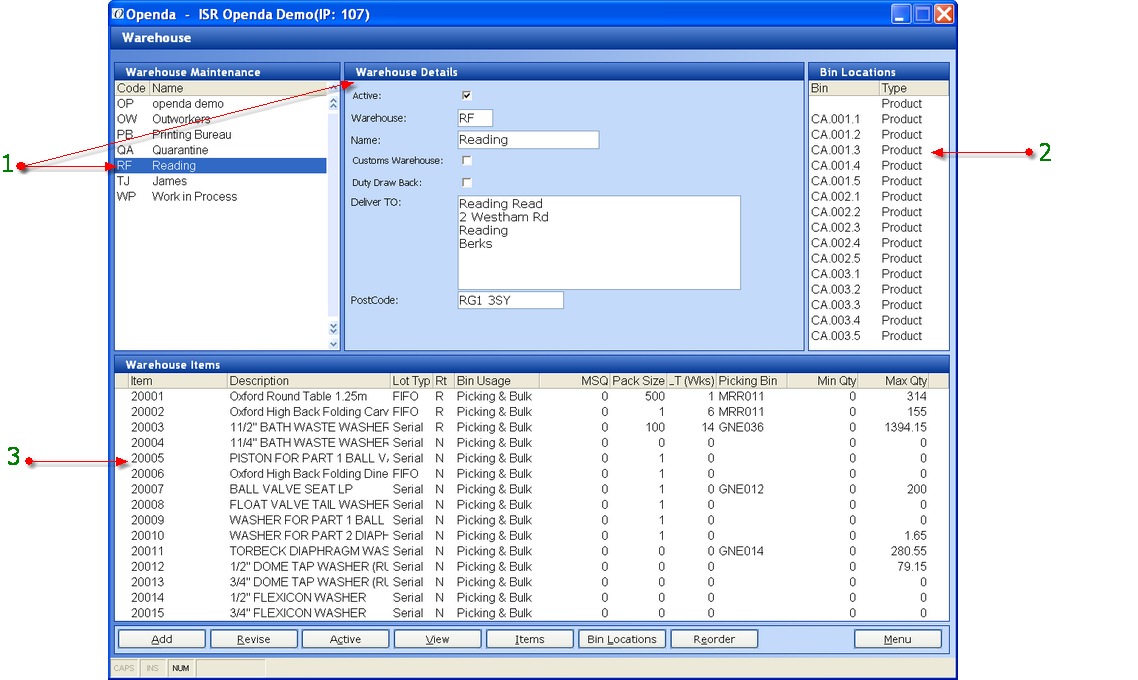Select item 20008 FLOAT VALVE TAIL WASHER
Image resolution: width=1138 pixels, height=680 pixels.
tap(530, 504)
